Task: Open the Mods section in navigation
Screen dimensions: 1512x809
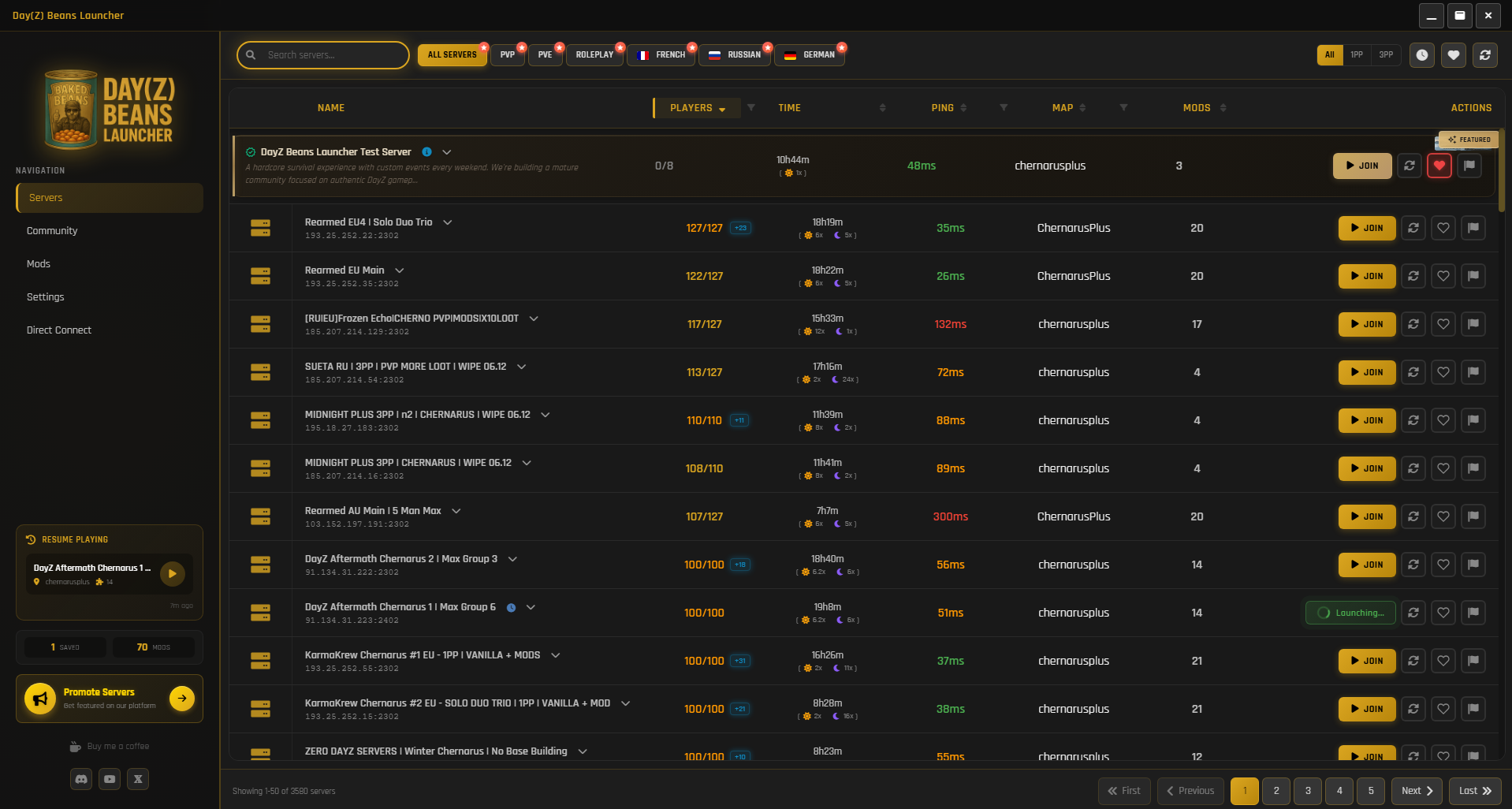Action: tap(38, 263)
